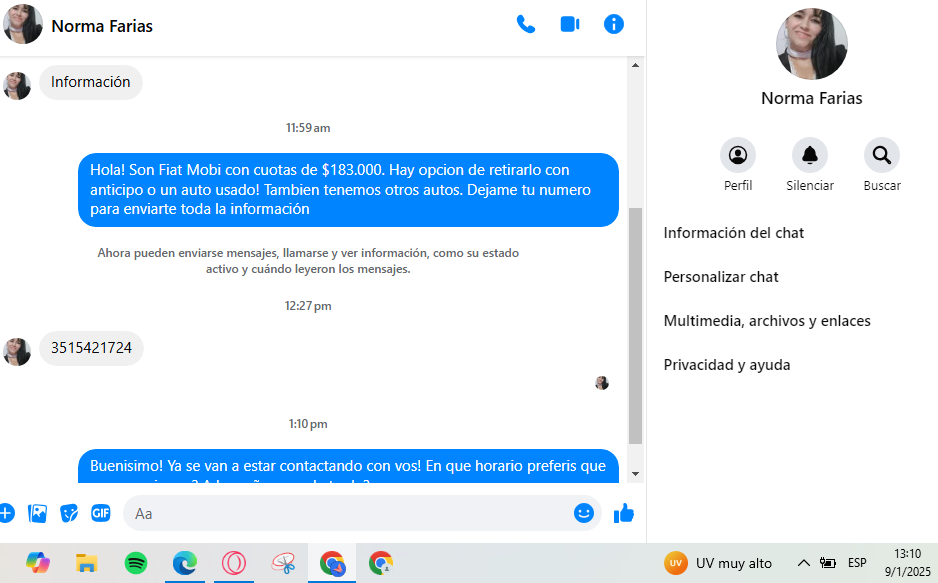
Task: Click the chat scrollbar down arrow
Action: pos(635,474)
